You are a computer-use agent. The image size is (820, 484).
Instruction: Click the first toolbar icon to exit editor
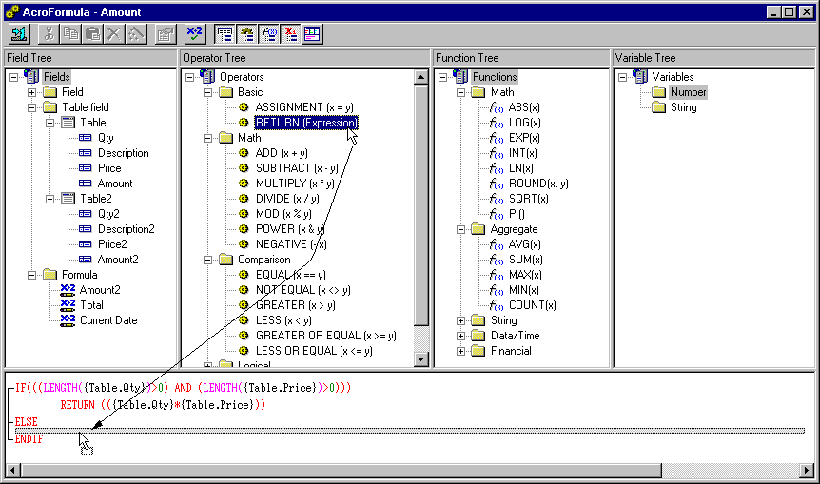point(19,34)
